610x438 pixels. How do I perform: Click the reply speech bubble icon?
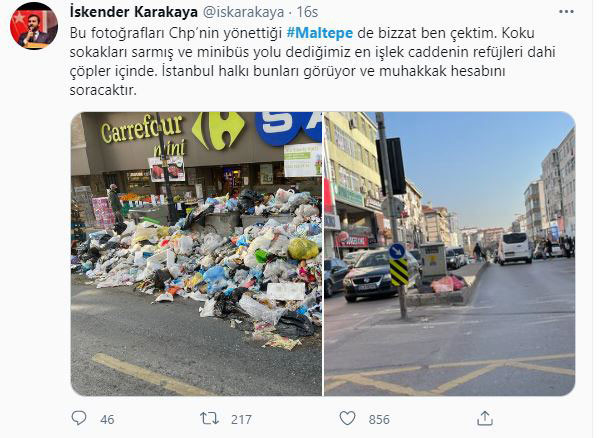coord(79,418)
